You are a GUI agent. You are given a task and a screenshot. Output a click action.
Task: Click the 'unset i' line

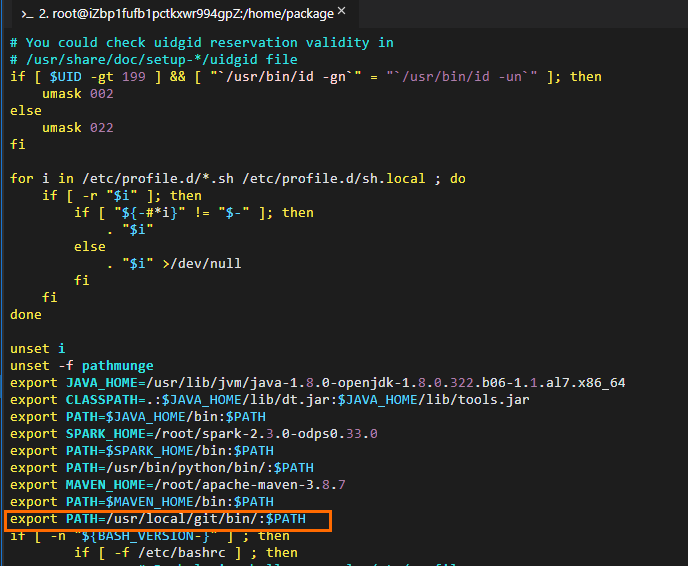38,349
